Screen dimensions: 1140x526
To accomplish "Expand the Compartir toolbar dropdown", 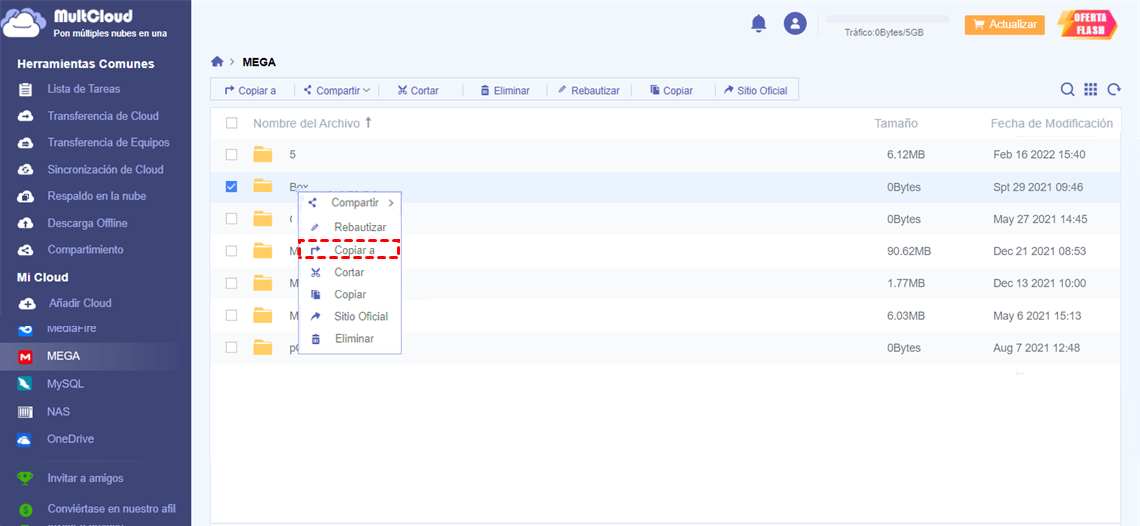I will 337,90.
